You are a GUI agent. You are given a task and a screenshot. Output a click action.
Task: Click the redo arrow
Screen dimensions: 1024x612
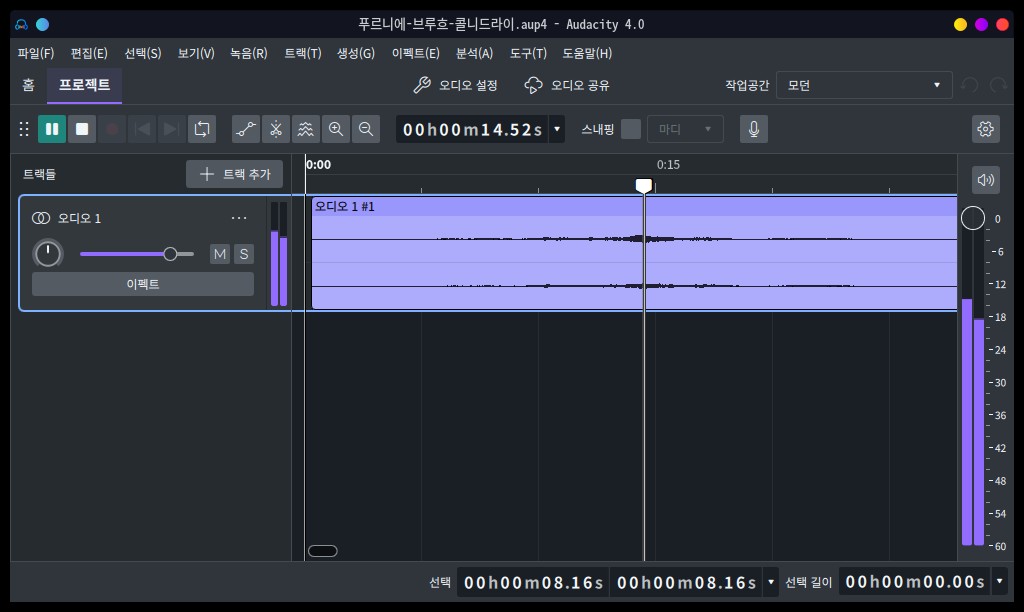coord(998,86)
